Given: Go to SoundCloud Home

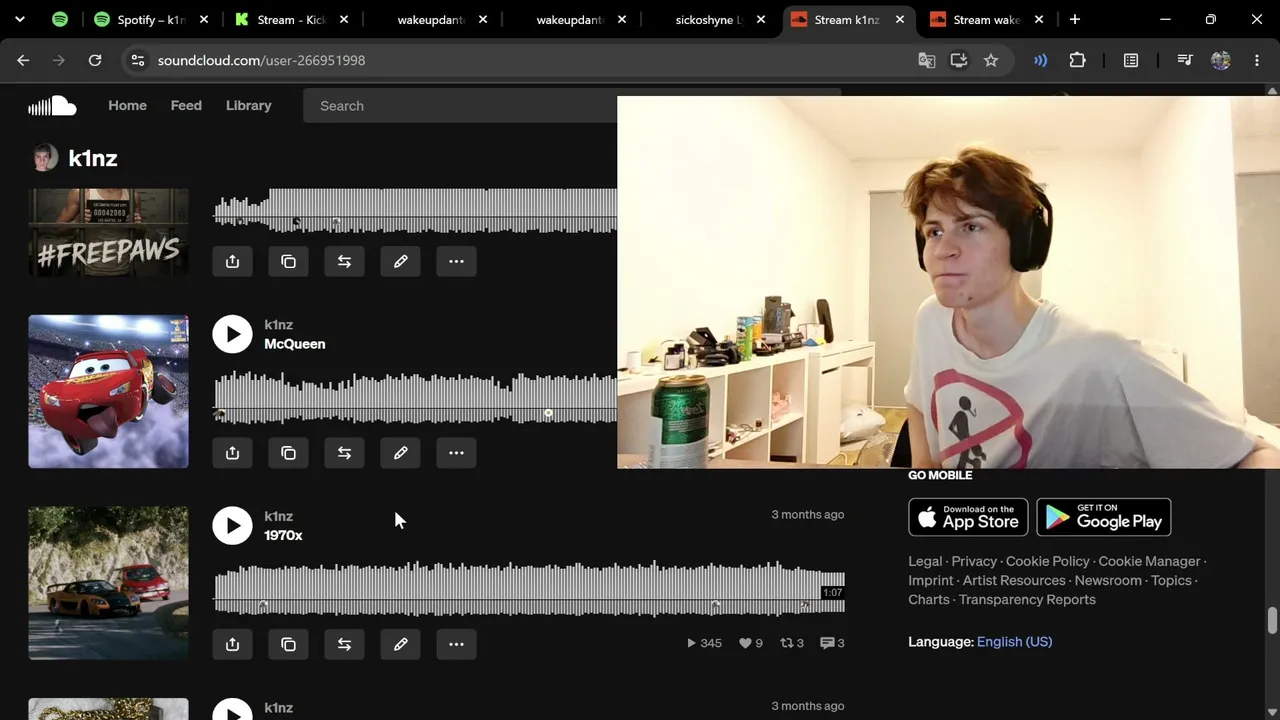Looking at the screenshot, I should (127, 105).
